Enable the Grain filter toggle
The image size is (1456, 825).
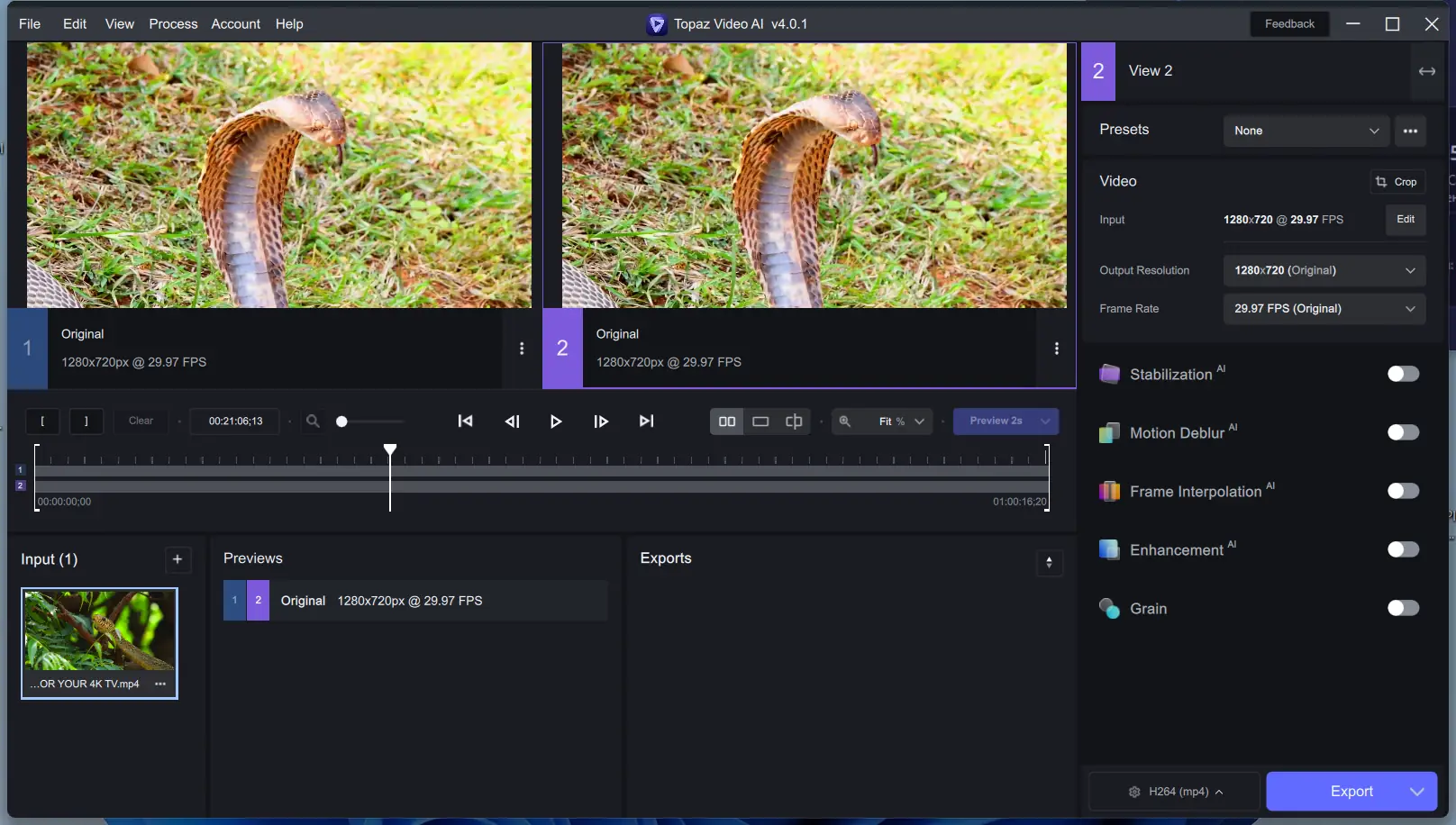[1402, 608]
